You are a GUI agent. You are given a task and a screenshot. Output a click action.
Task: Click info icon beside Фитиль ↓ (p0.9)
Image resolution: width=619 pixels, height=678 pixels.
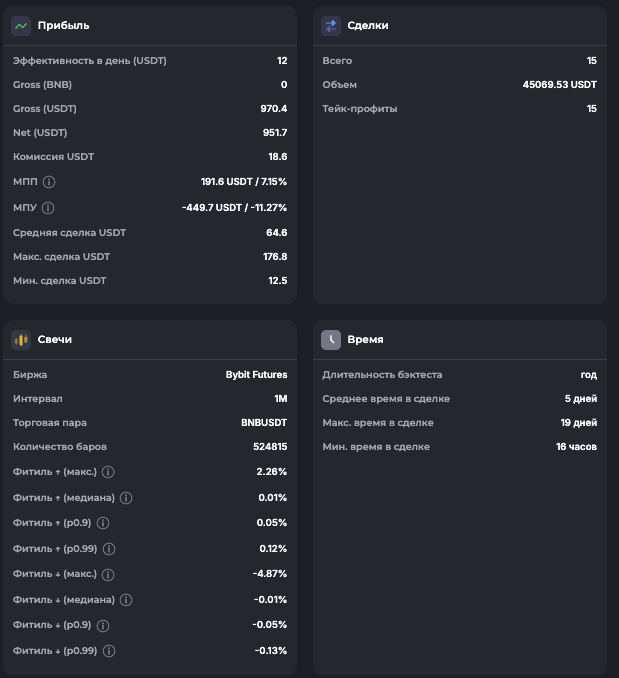click(103, 625)
